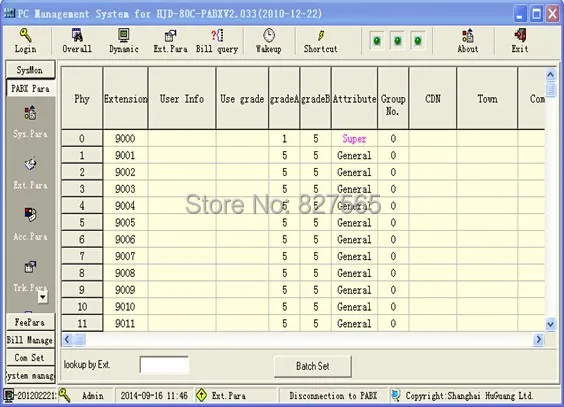Click the middle green status indicator
The image size is (564, 407).
tap(397, 41)
